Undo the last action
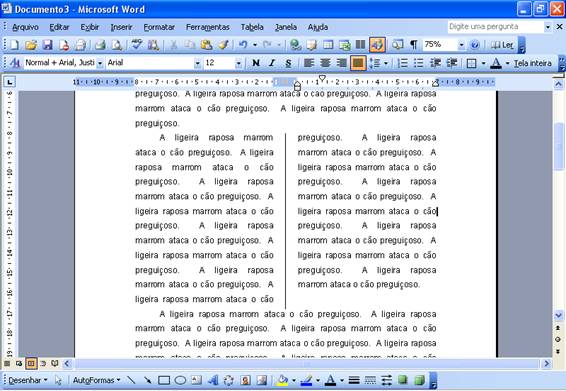 pos(243,45)
